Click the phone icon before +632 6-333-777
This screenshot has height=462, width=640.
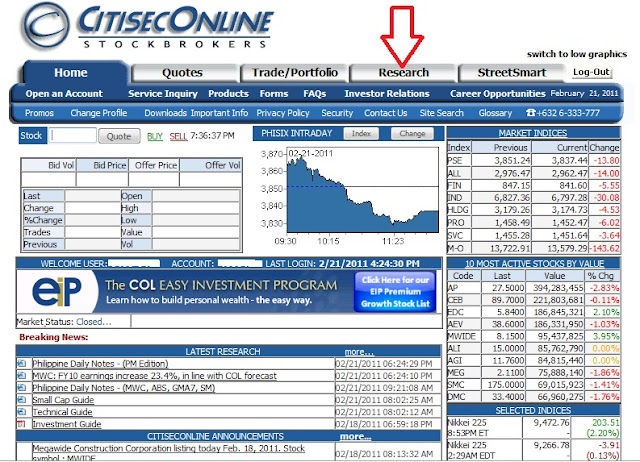click(x=530, y=113)
